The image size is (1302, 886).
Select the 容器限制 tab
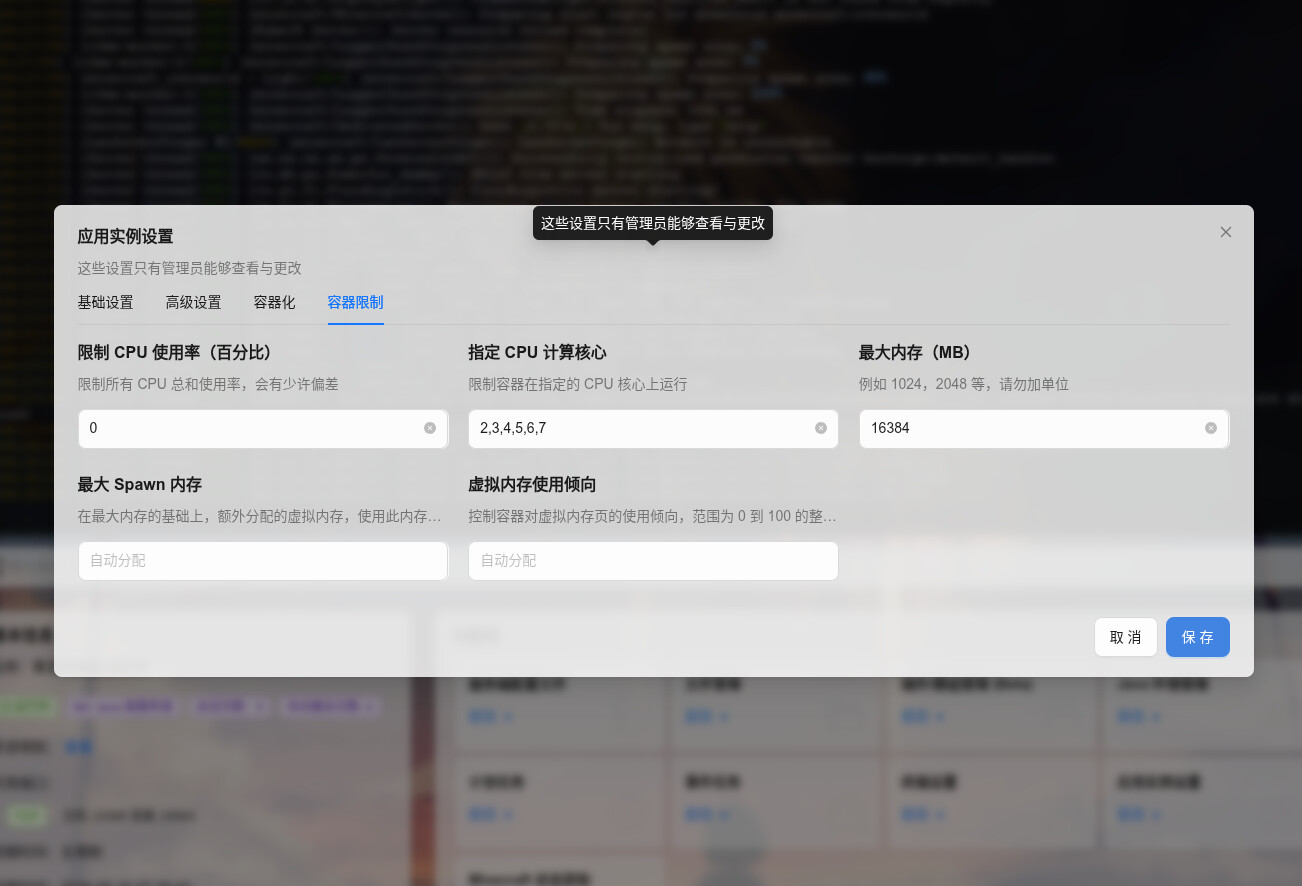pyautogui.click(x=355, y=302)
